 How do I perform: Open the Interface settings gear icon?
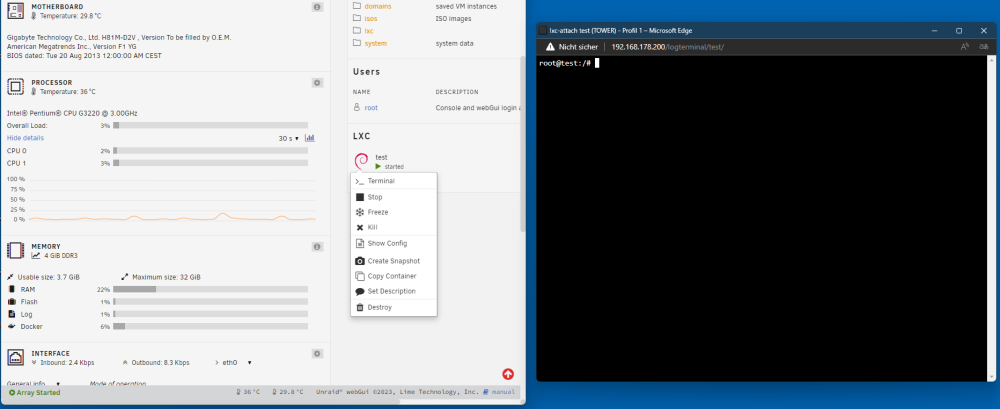[317, 353]
